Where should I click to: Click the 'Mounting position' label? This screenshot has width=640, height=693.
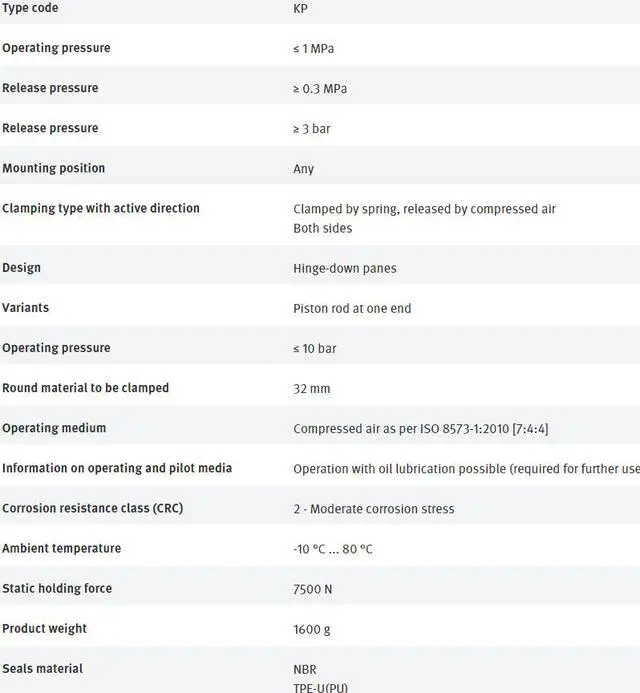(53, 168)
